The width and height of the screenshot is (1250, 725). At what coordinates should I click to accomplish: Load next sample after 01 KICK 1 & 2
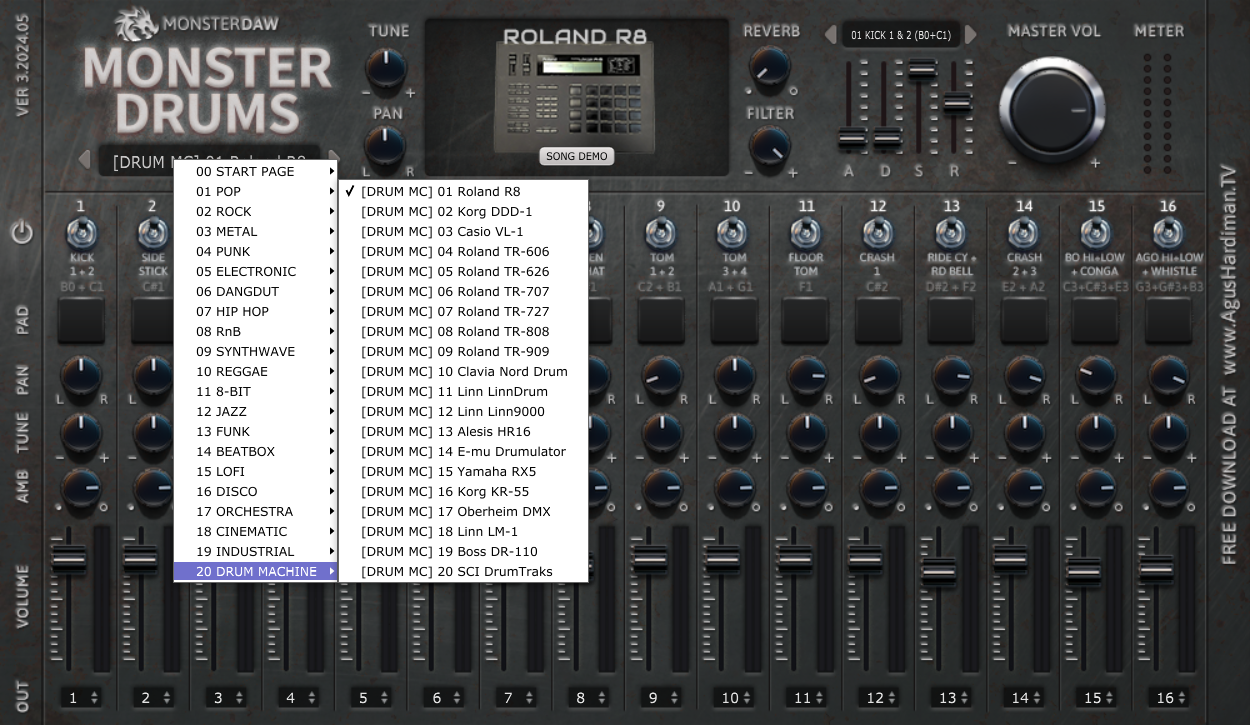tap(970, 35)
